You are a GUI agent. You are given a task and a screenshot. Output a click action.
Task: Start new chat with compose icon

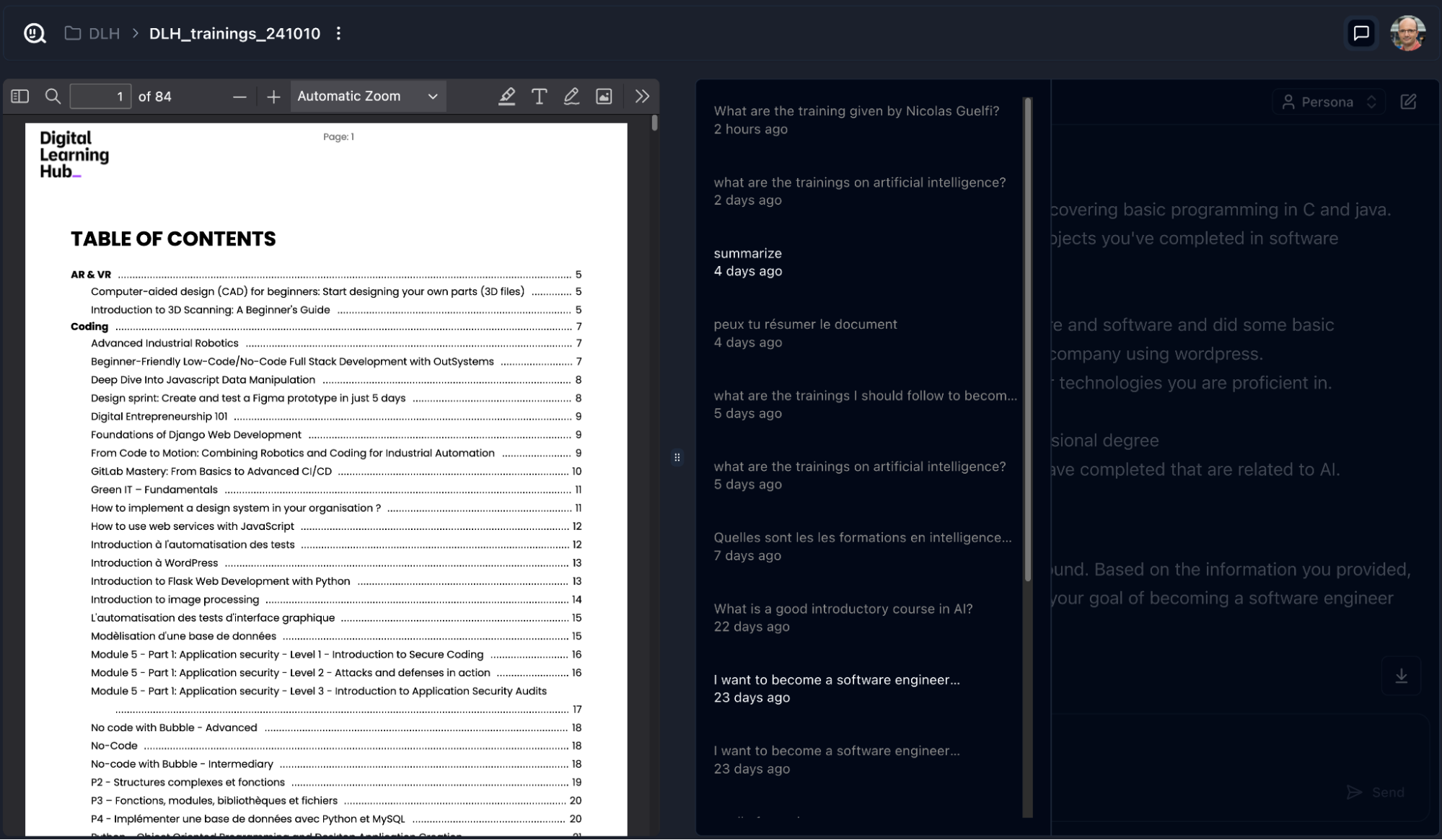tap(1408, 102)
